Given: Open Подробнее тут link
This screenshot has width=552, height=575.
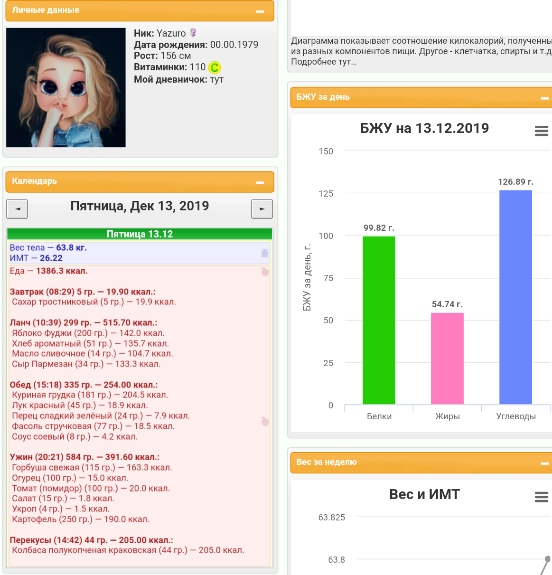Looking at the screenshot, I should click(323, 62).
